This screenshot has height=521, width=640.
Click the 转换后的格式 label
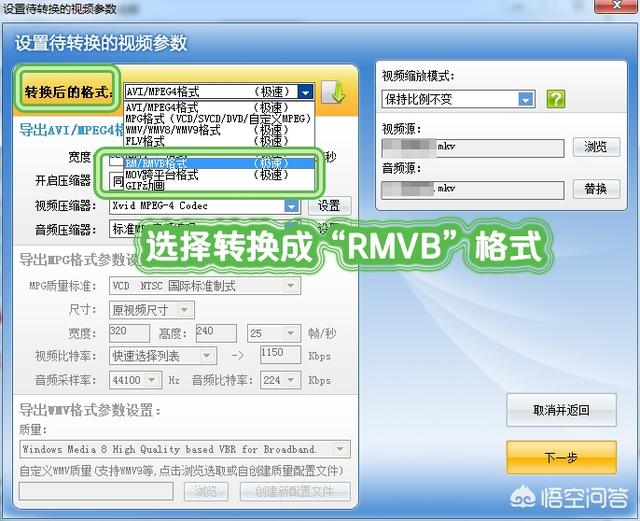(68, 91)
